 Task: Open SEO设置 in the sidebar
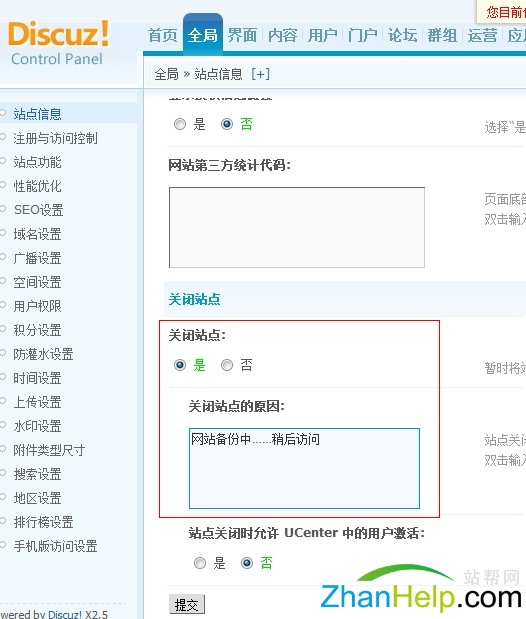(x=39, y=210)
